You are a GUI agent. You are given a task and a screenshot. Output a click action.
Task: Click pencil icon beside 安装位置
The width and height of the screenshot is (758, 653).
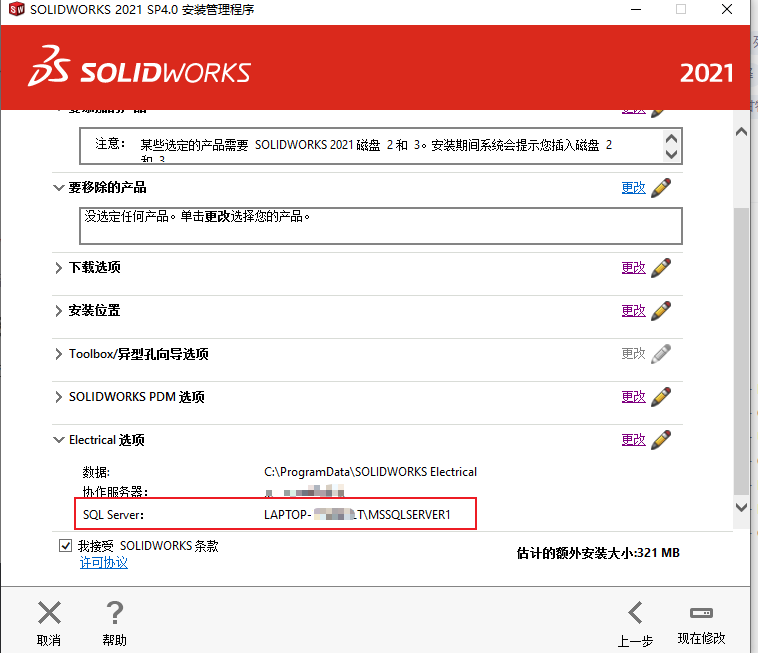661,310
